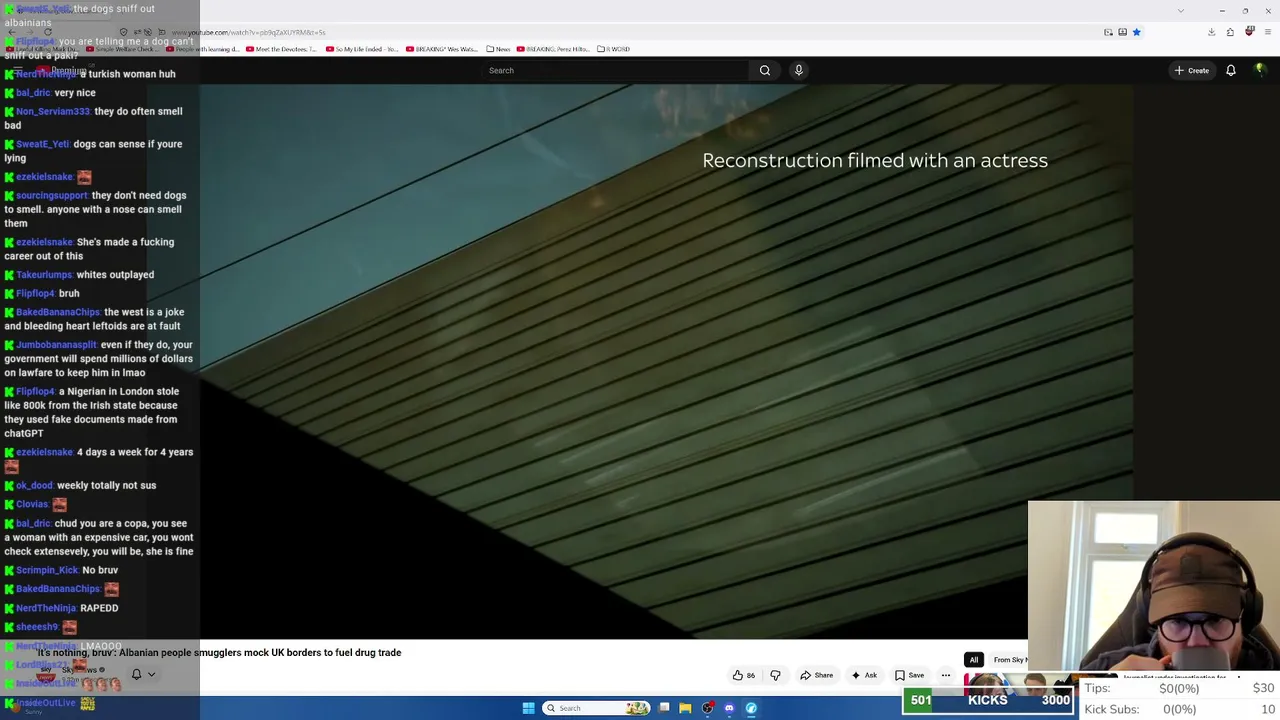Open the YouTube account avatar menu
Screen dimensions: 1280x720
click(1260, 70)
